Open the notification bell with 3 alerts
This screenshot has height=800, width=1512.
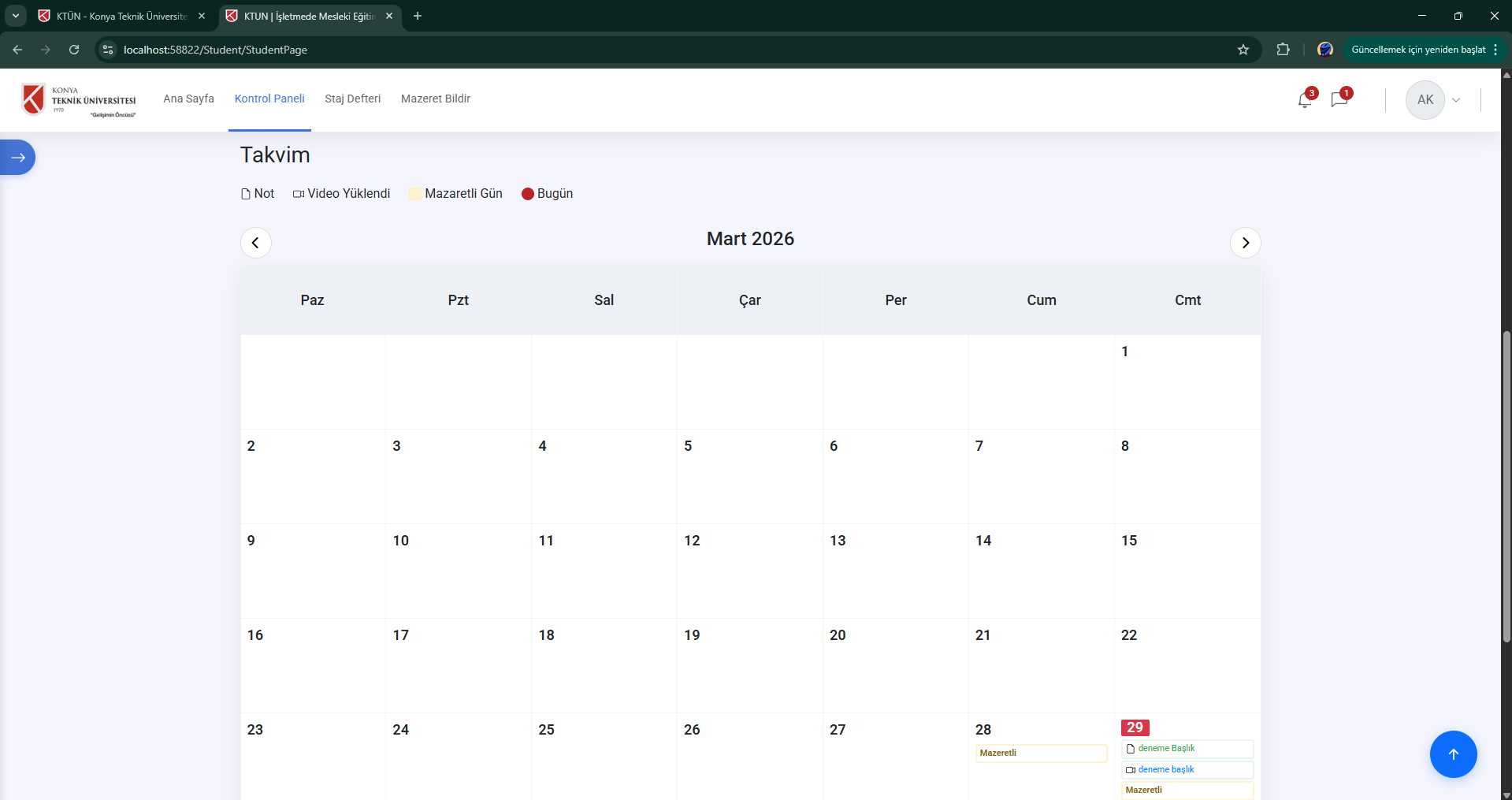coord(1304,99)
